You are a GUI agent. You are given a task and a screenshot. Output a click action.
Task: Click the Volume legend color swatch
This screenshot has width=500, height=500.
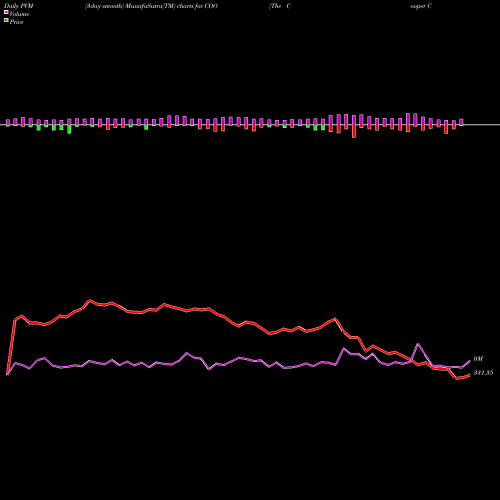(6, 13)
